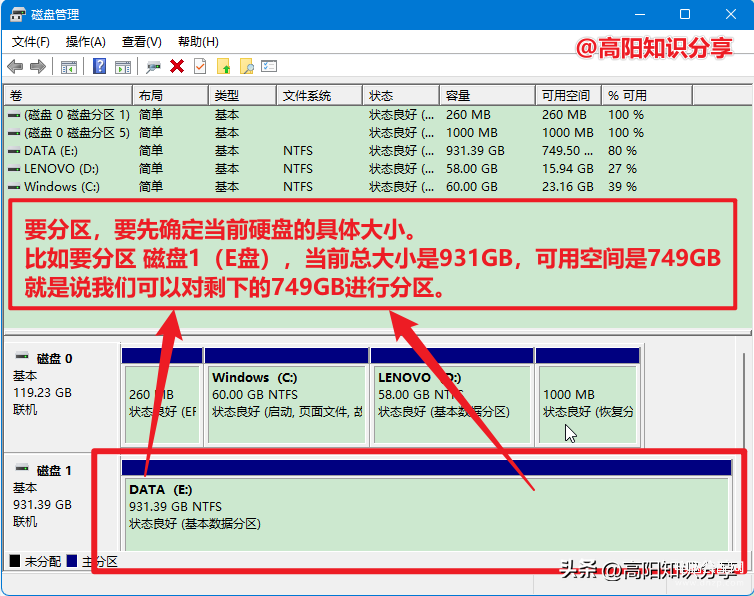Click the checklist settings toolbar icon
754x596 pixels.
[269, 66]
